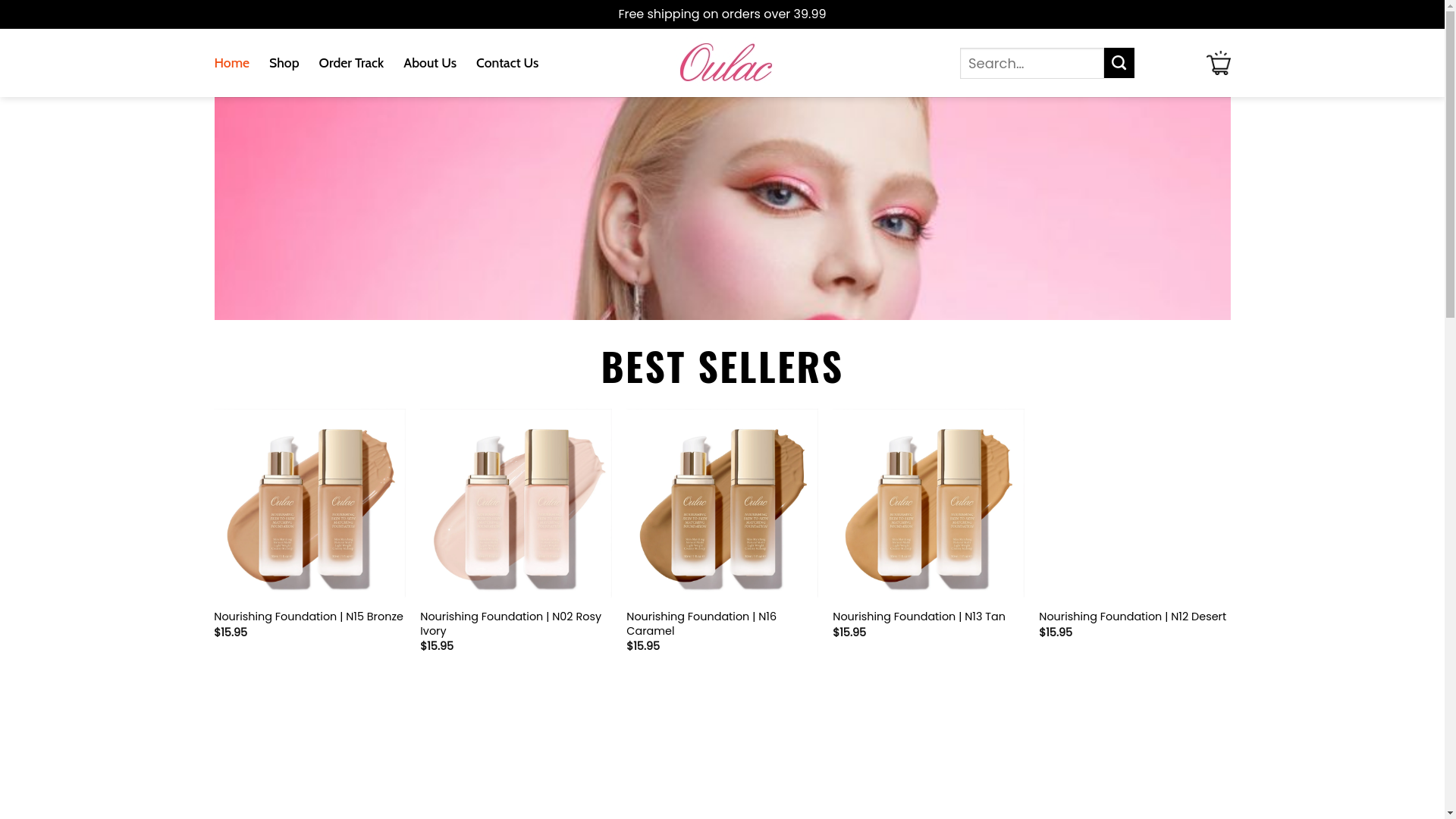Image resolution: width=1456 pixels, height=819 pixels.
Task: Open N02 Rosy Ivory foundation image
Action: [516, 505]
